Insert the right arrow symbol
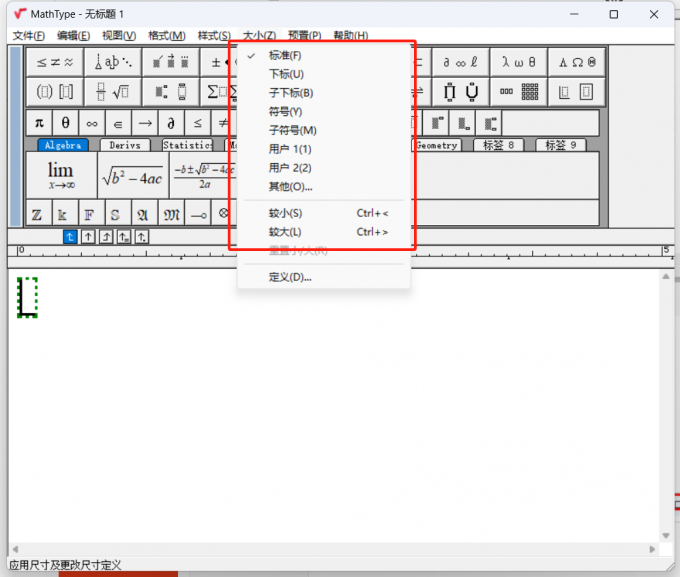The height and width of the screenshot is (577, 680). pos(145,123)
